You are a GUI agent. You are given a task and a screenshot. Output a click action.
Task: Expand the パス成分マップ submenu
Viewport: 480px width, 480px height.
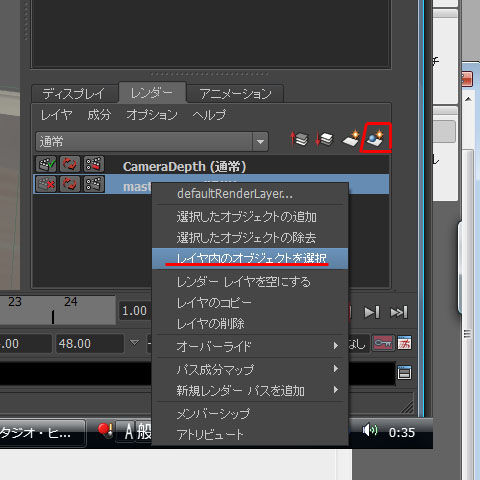click(250, 369)
